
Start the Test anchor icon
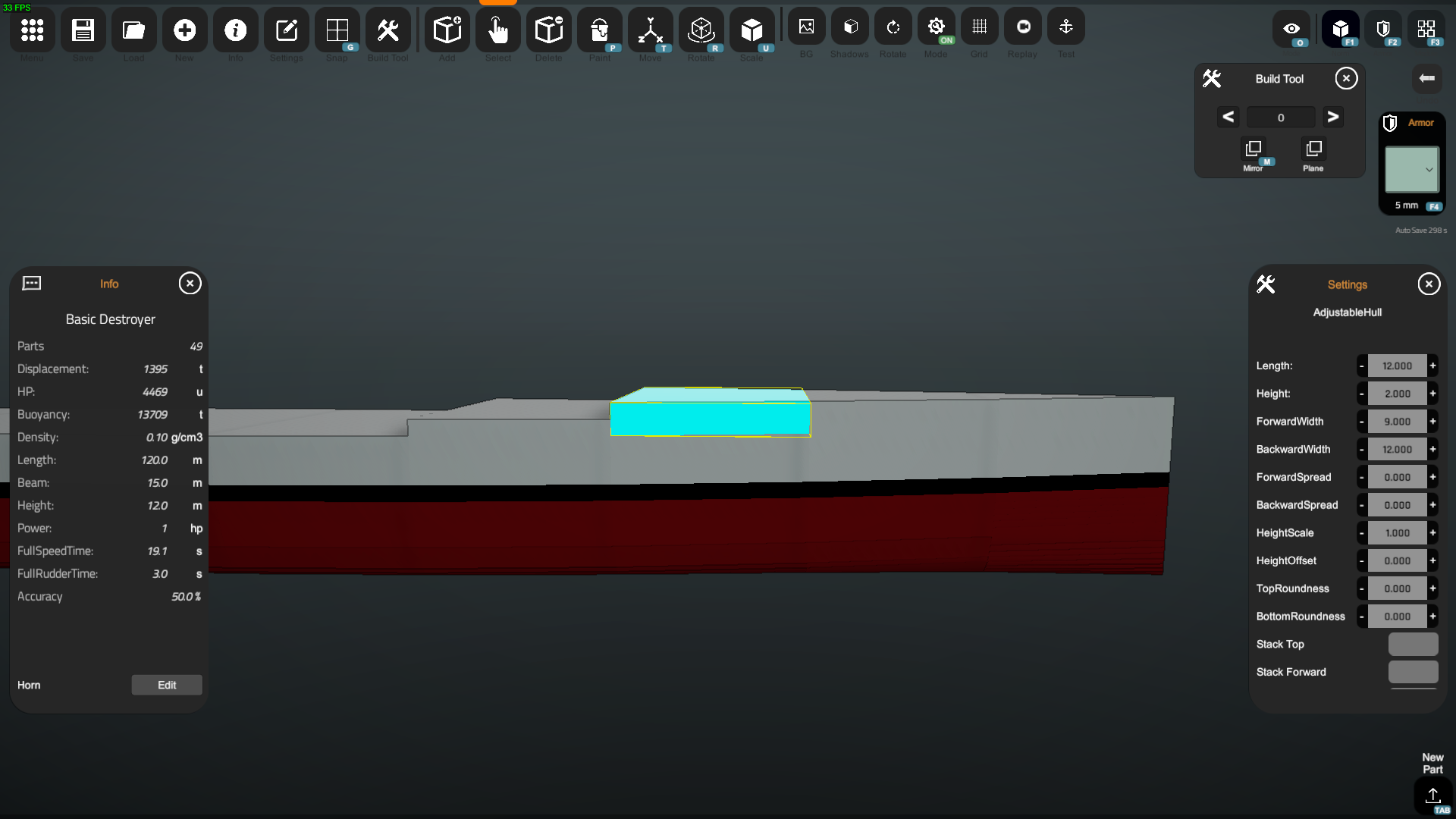coord(1065,28)
